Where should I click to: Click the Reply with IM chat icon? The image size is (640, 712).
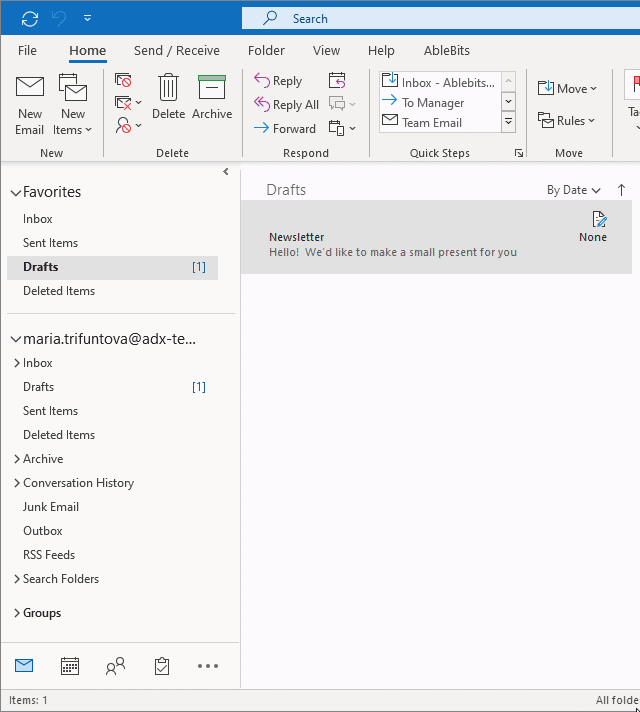337,104
